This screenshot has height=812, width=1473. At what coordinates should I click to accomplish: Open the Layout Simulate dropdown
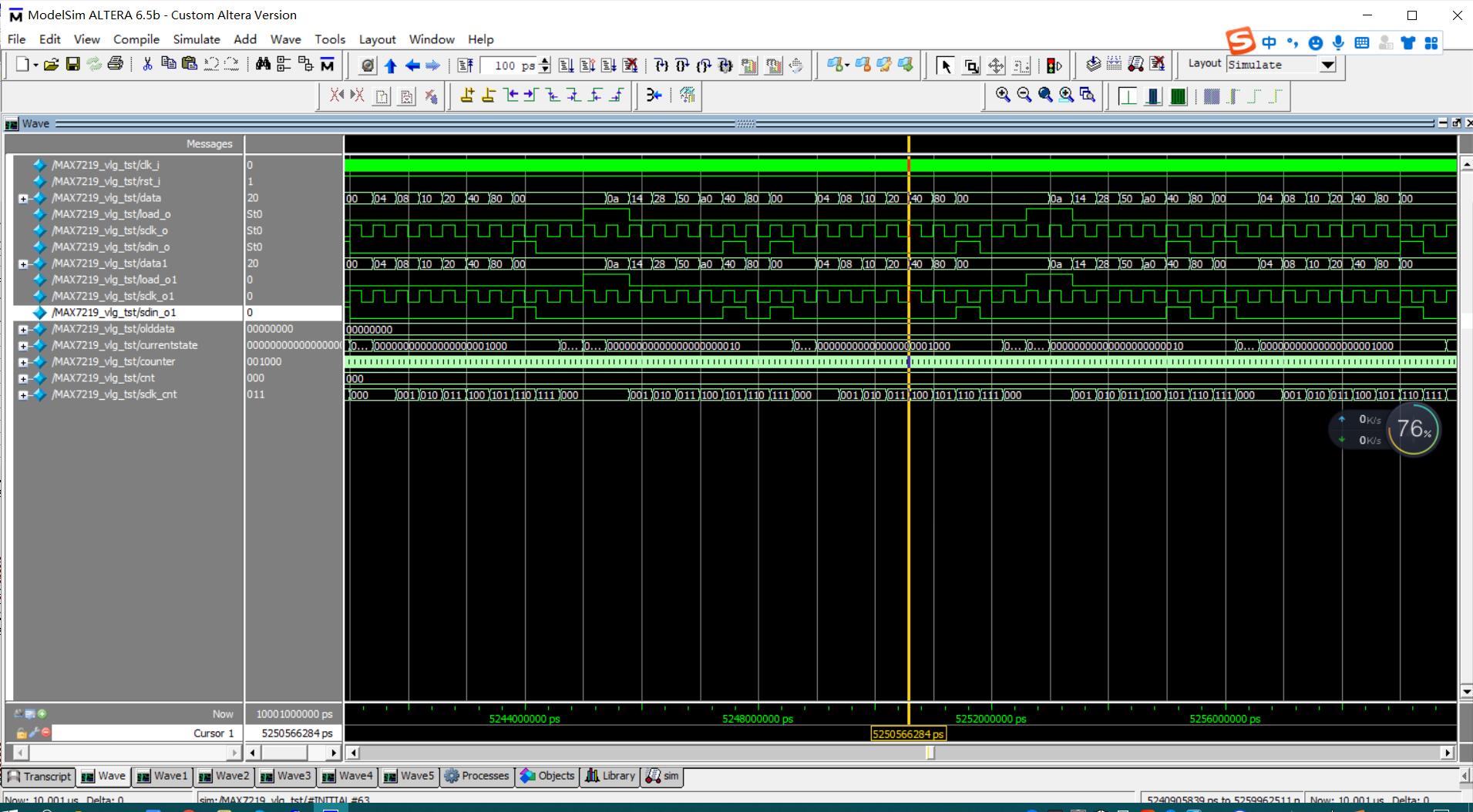pyautogui.click(x=1327, y=65)
